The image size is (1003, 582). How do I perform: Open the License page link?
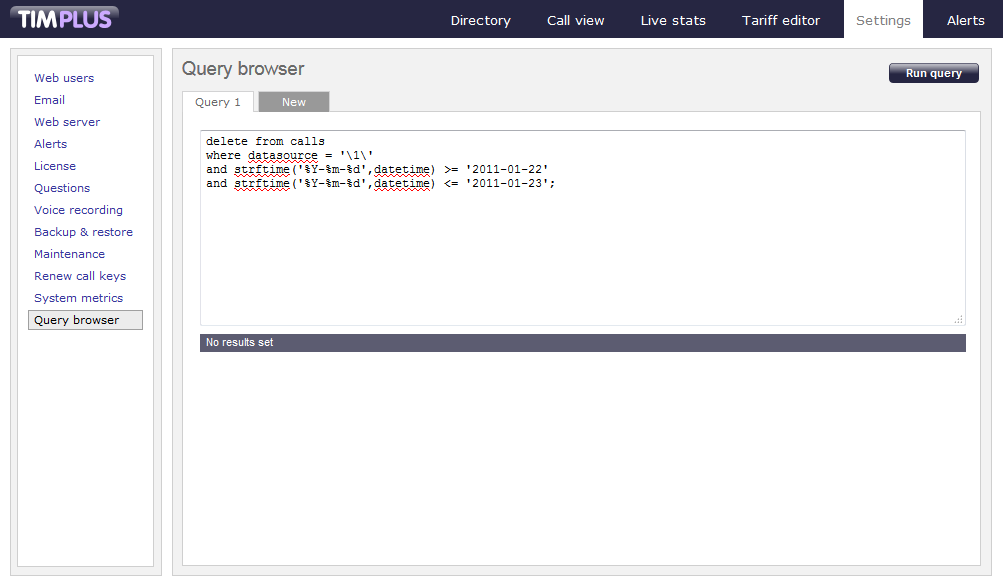coord(55,166)
